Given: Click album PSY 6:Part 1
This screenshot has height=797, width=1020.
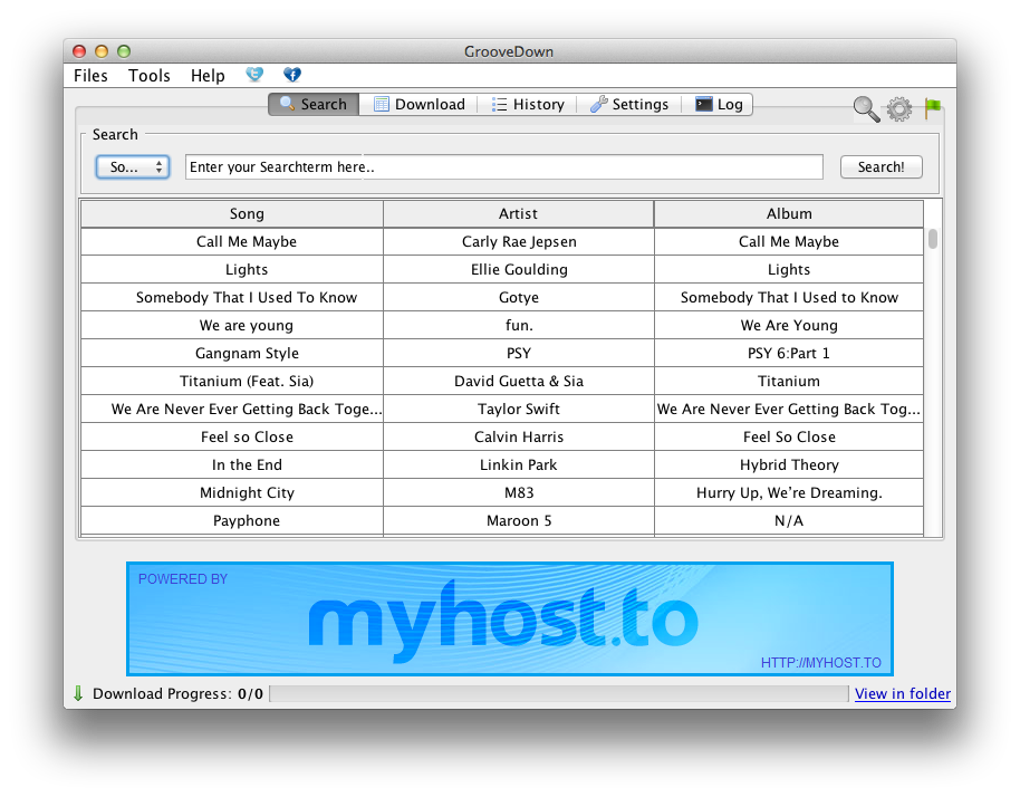Looking at the screenshot, I should tap(788, 353).
